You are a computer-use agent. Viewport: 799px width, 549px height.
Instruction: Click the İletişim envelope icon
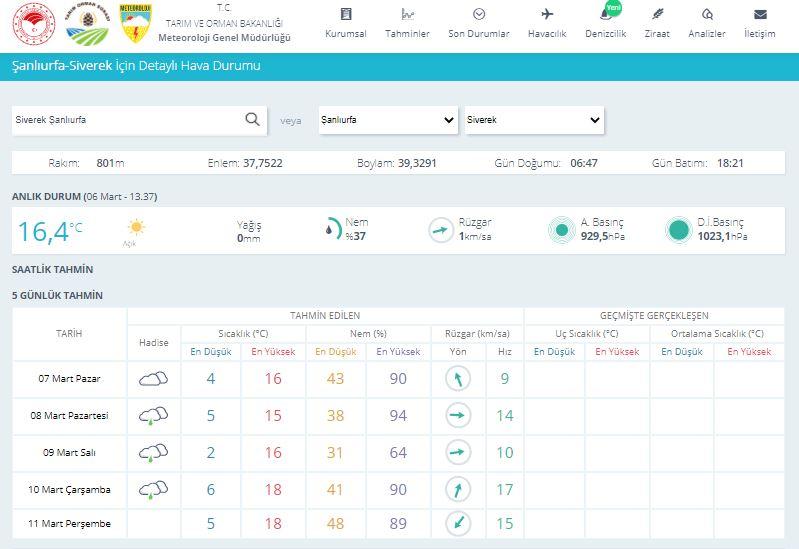pyautogui.click(x=760, y=14)
